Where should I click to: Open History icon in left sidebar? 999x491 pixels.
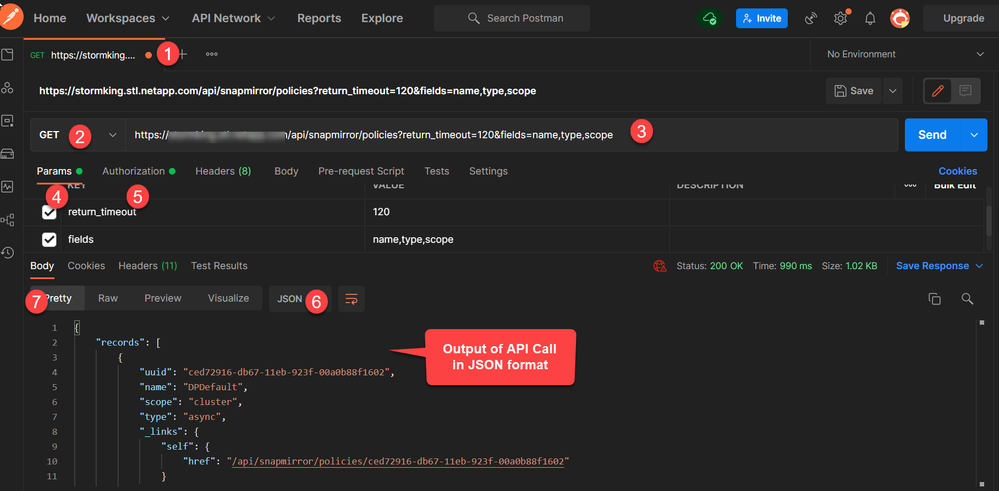click(8, 252)
